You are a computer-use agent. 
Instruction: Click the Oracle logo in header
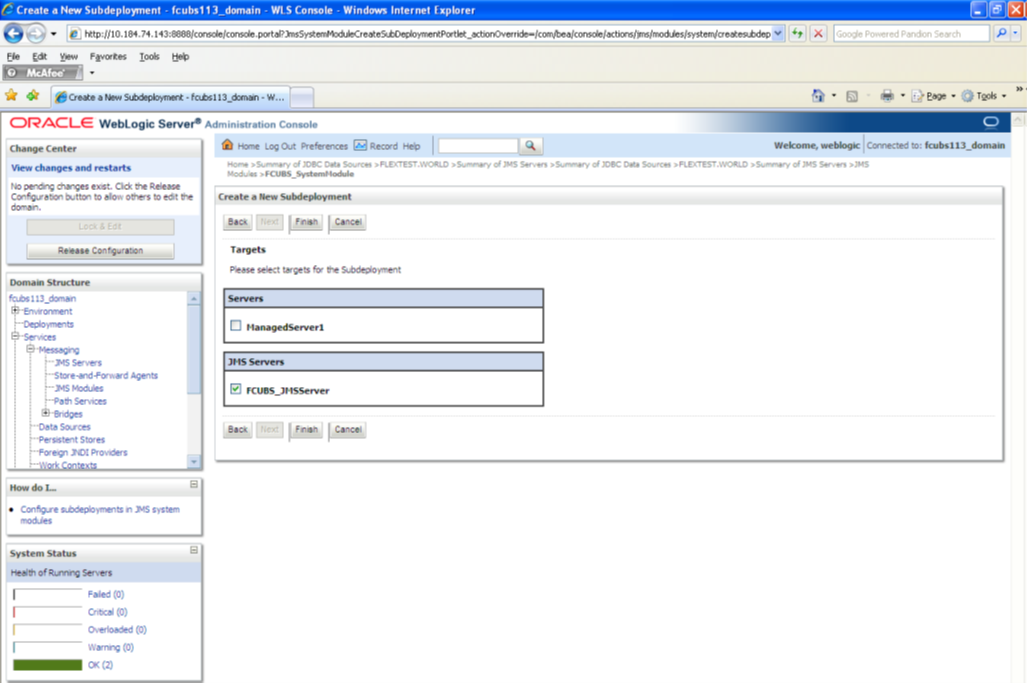pyautogui.click(x=52, y=123)
